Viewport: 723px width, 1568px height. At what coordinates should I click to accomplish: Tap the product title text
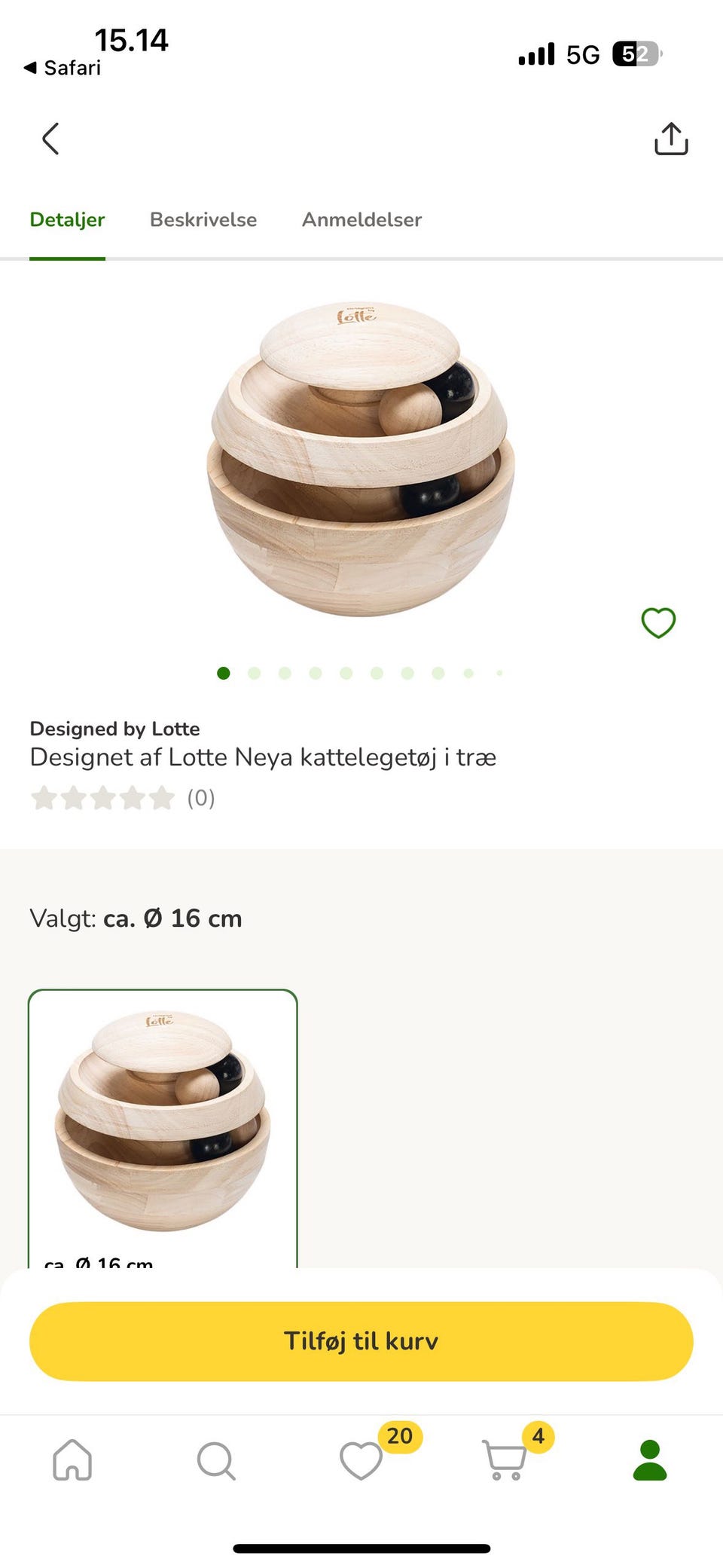pyautogui.click(x=263, y=757)
